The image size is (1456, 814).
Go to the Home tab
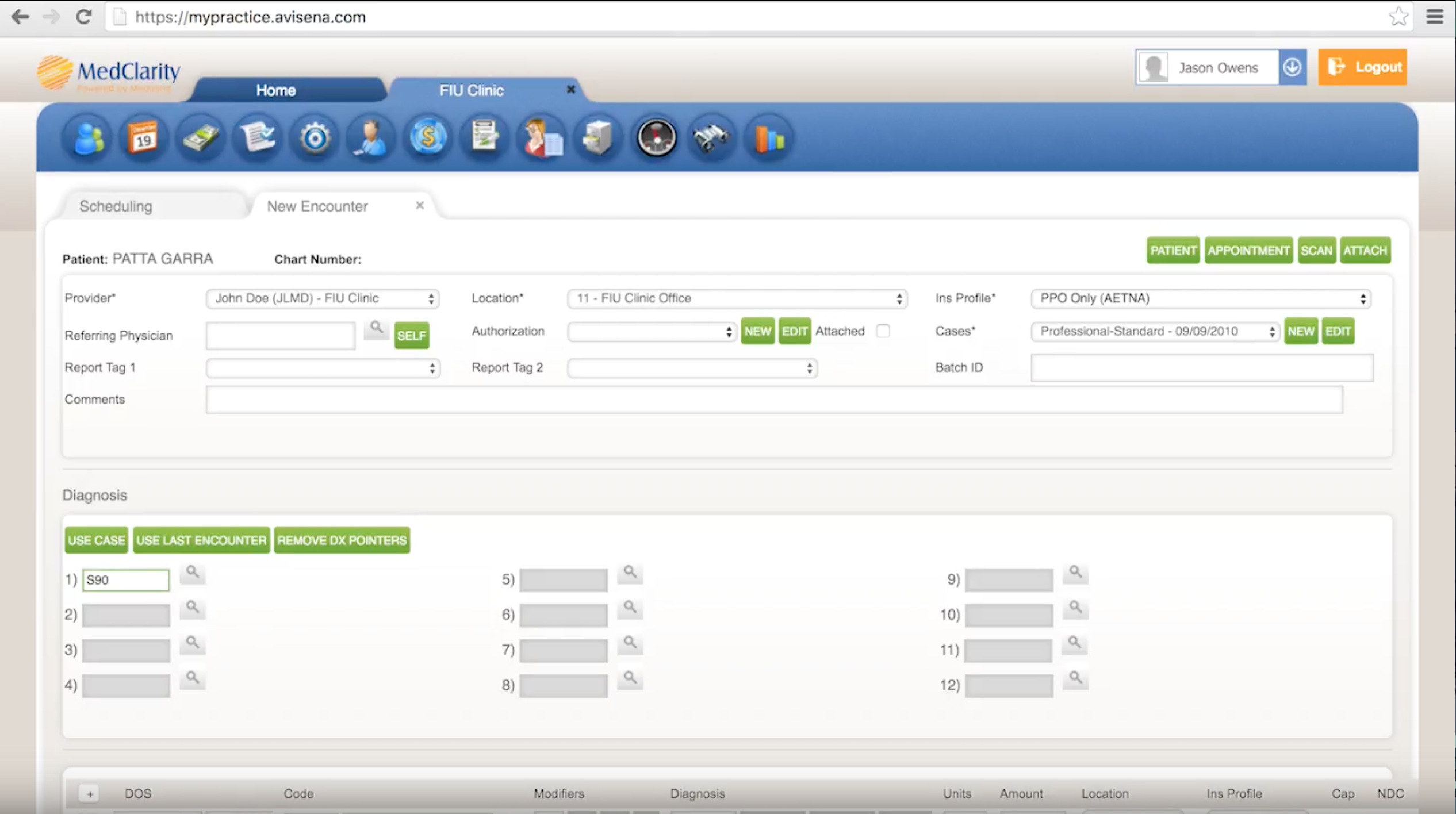tap(275, 90)
